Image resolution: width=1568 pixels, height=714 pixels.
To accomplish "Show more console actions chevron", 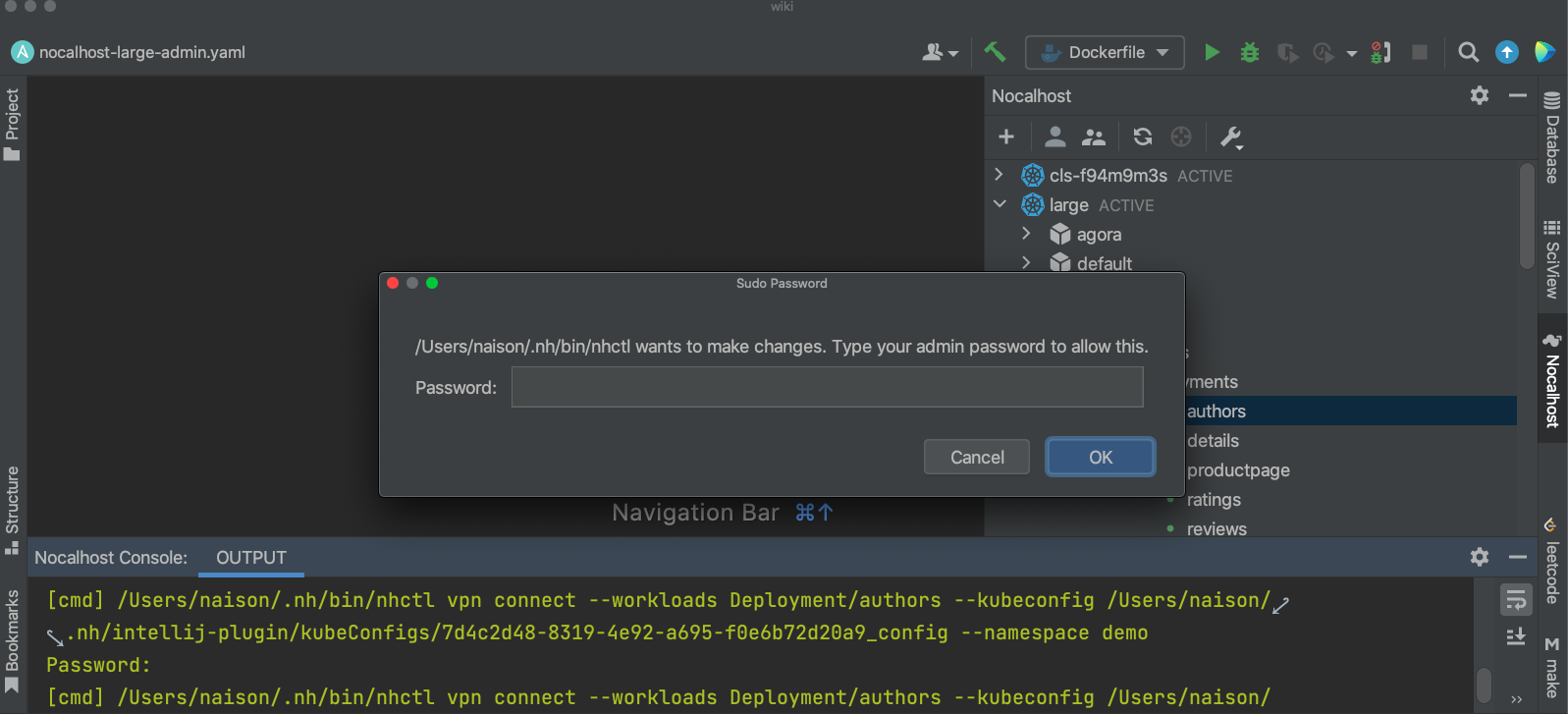I will pos(1516,699).
